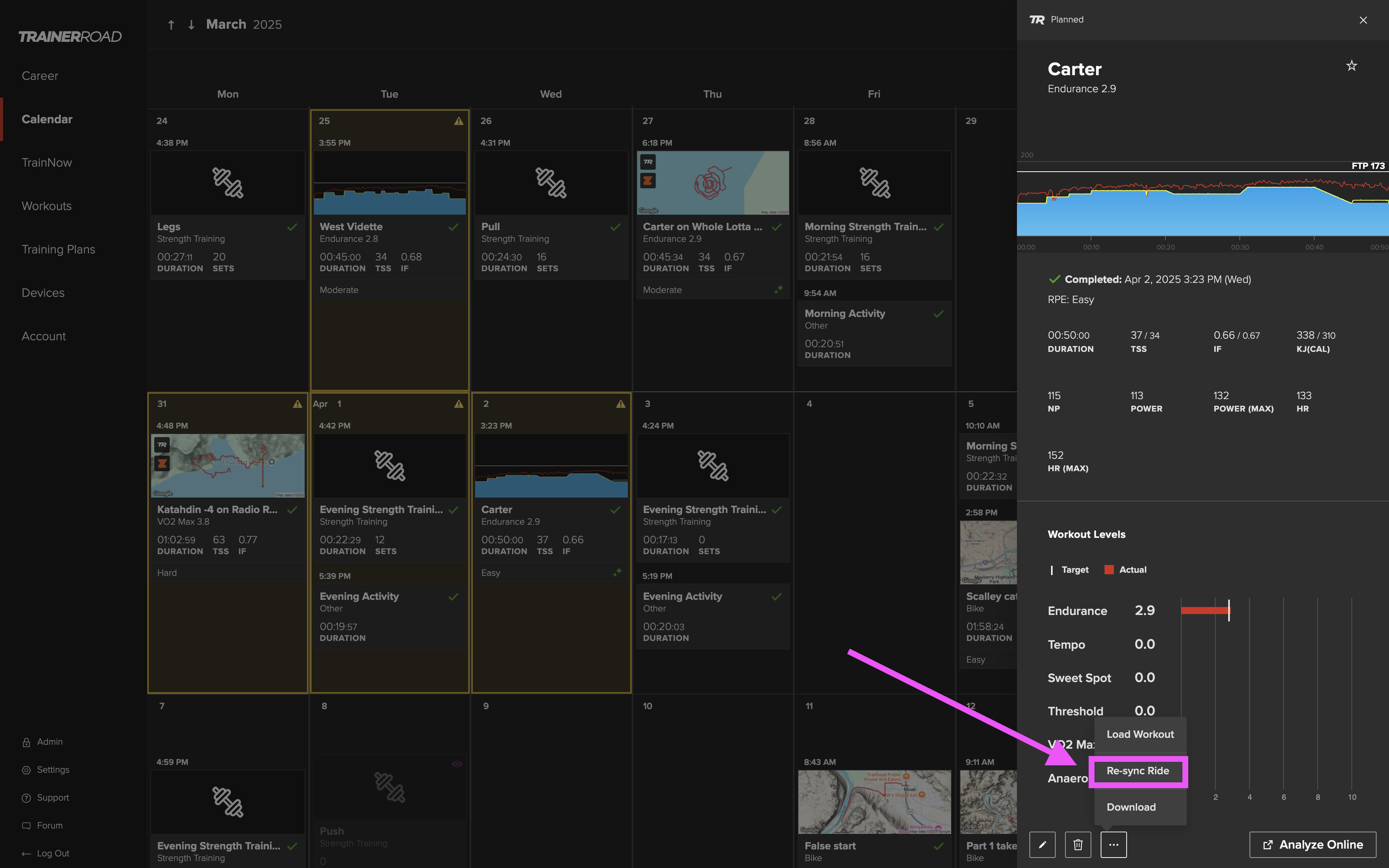Click the pencil edit icon button

pyautogui.click(x=1042, y=844)
